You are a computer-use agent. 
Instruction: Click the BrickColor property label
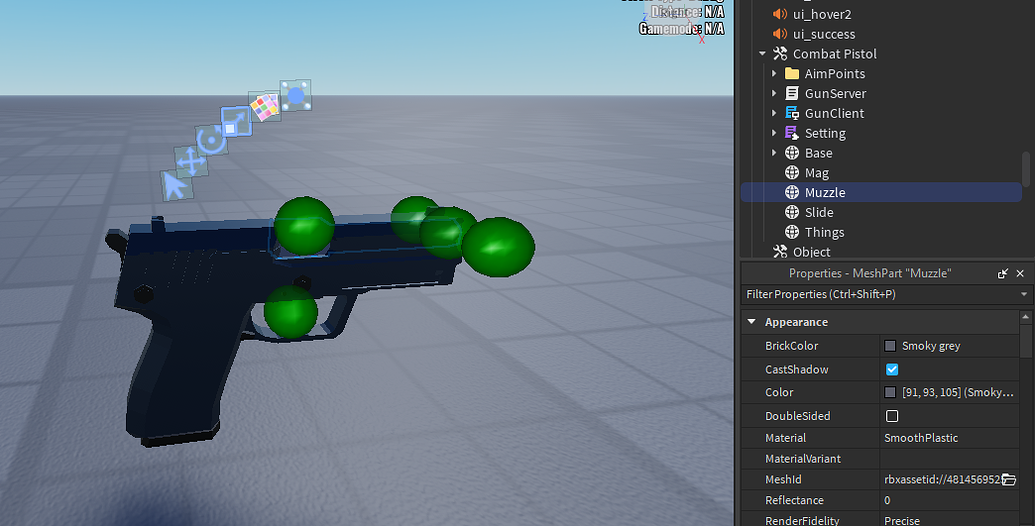pyautogui.click(x=791, y=346)
